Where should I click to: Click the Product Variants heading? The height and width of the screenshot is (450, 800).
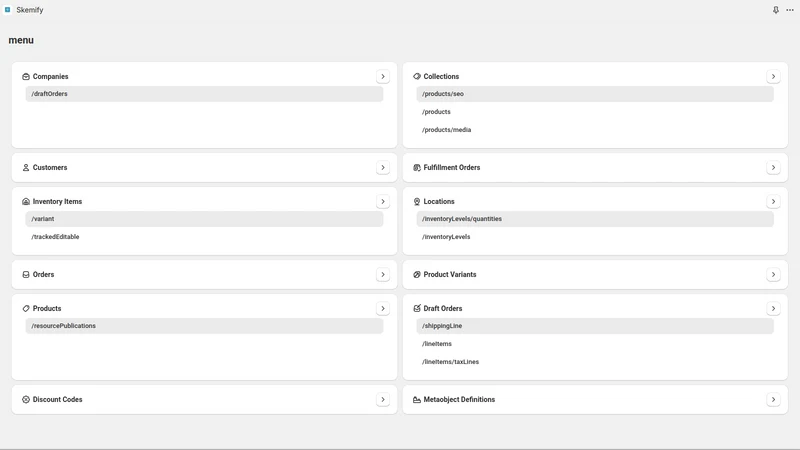coord(450,274)
